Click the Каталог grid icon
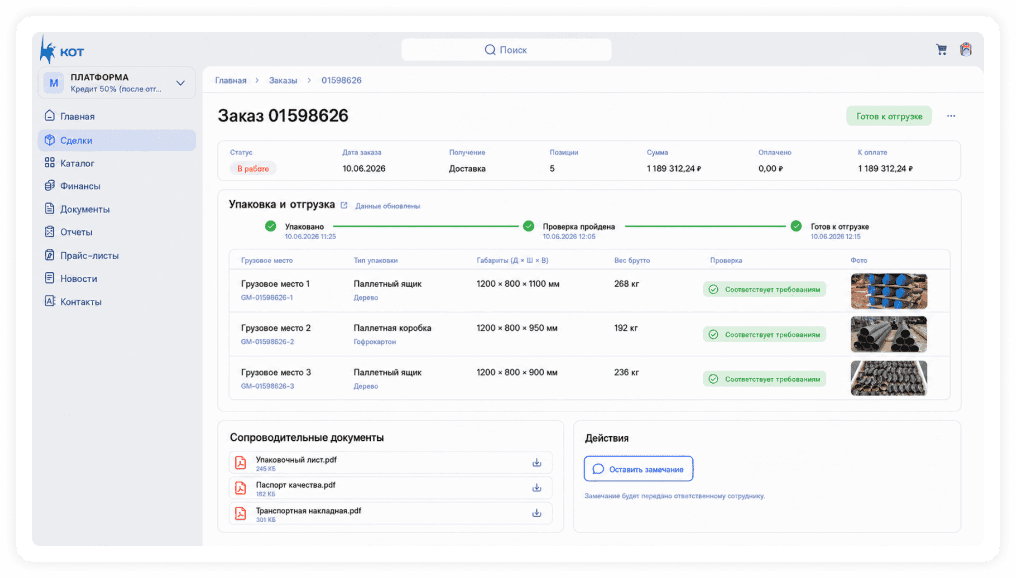The width and height of the screenshot is (1016, 578). click(50, 163)
